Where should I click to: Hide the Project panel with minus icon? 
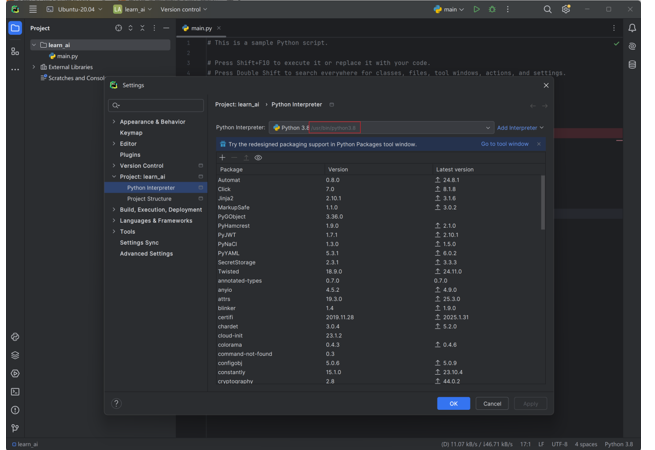pyautogui.click(x=166, y=28)
